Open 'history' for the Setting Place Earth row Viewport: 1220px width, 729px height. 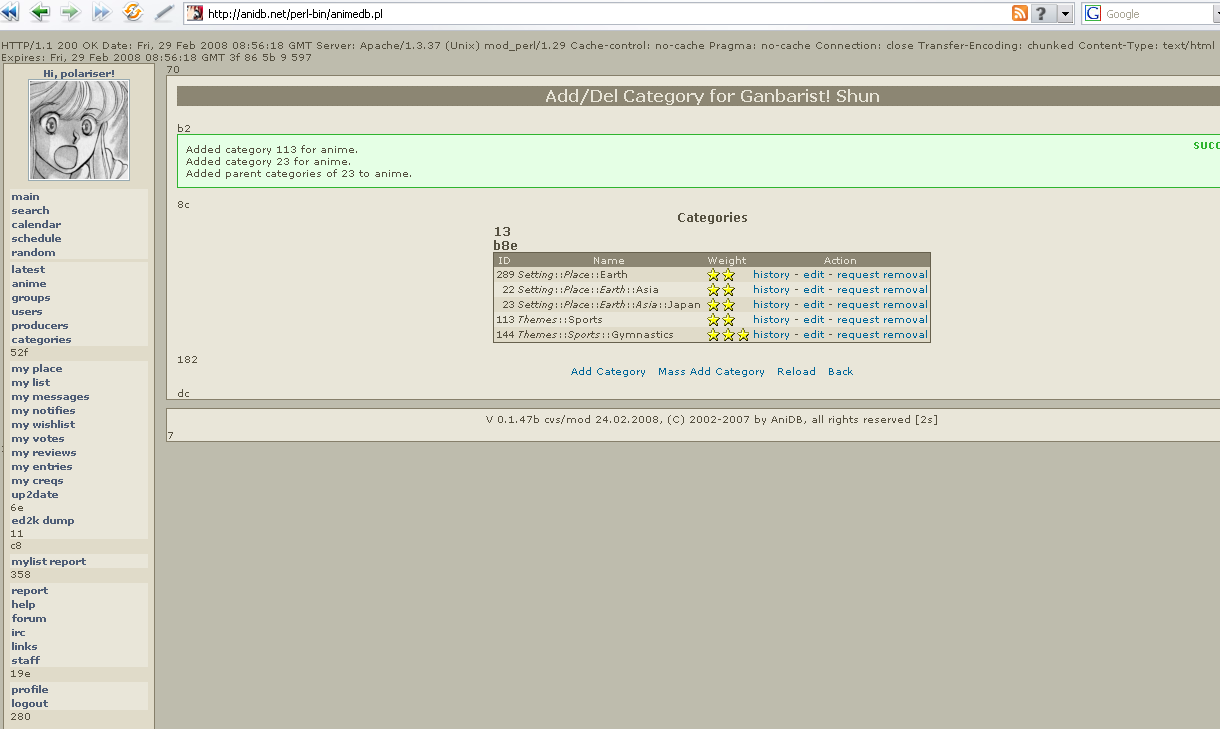771,275
